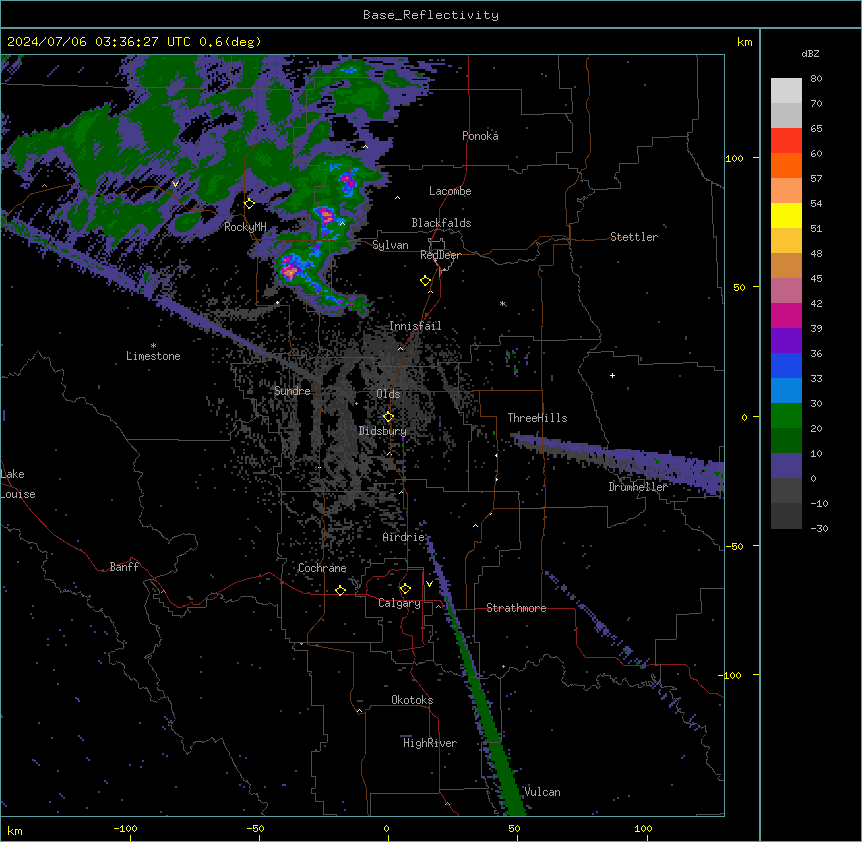Click the Airdrie label
This screenshot has width=862, height=842.
pyautogui.click(x=404, y=537)
